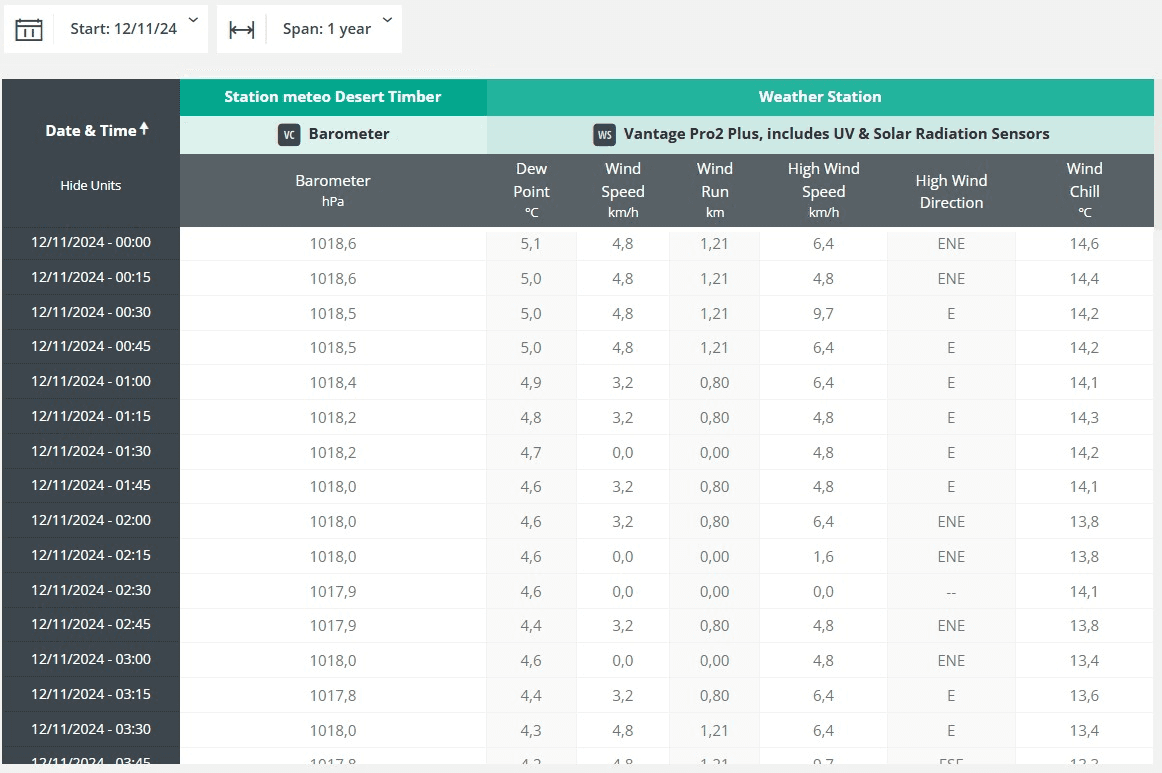Click the Hide Units link
Image resolution: width=1162 pixels, height=773 pixels.
click(x=90, y=185)
